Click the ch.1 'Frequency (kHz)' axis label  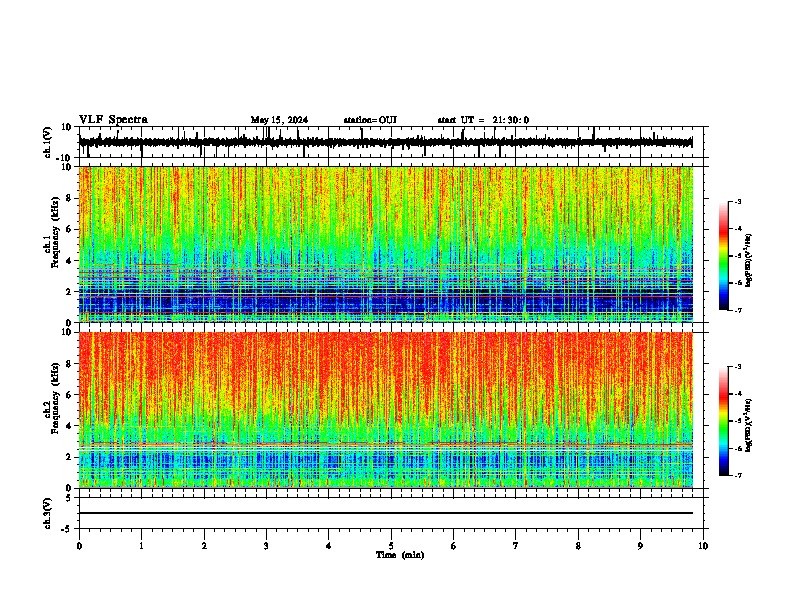(55, 233)
